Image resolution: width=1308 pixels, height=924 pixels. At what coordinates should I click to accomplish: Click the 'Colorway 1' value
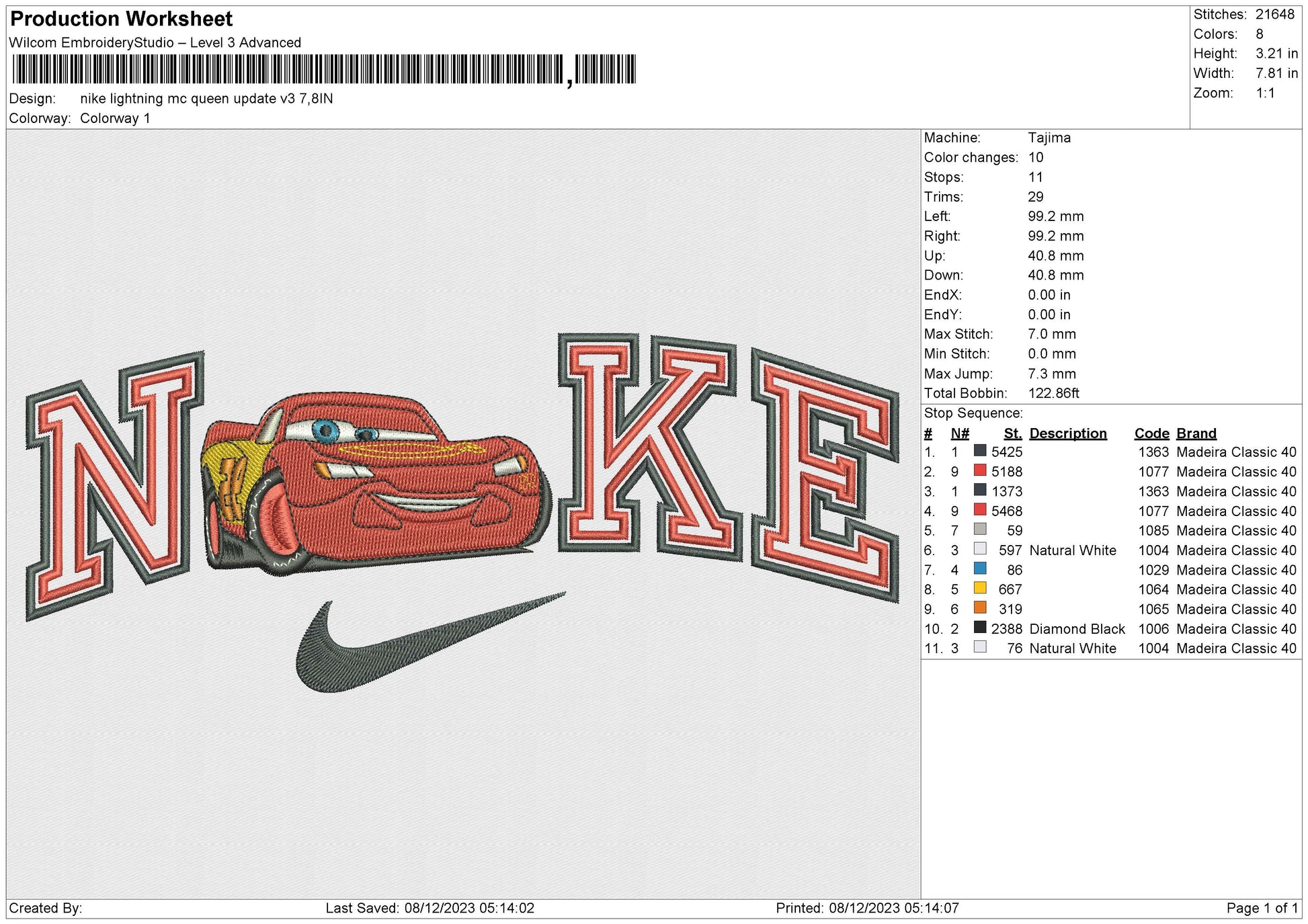[115, 118]
